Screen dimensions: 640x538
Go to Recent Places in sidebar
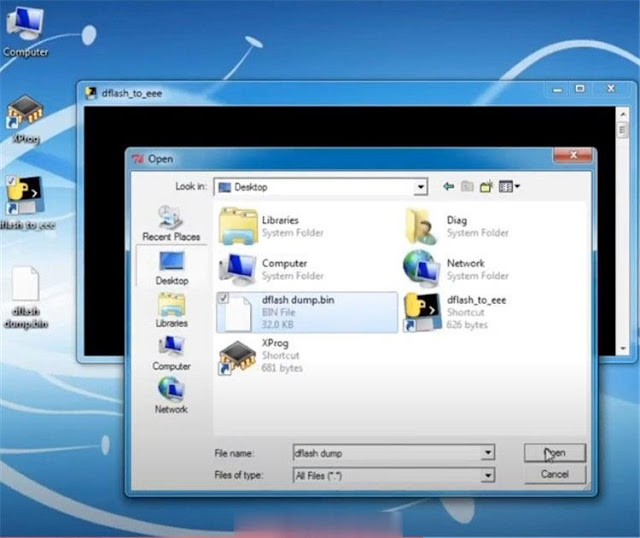click(171, 223)
